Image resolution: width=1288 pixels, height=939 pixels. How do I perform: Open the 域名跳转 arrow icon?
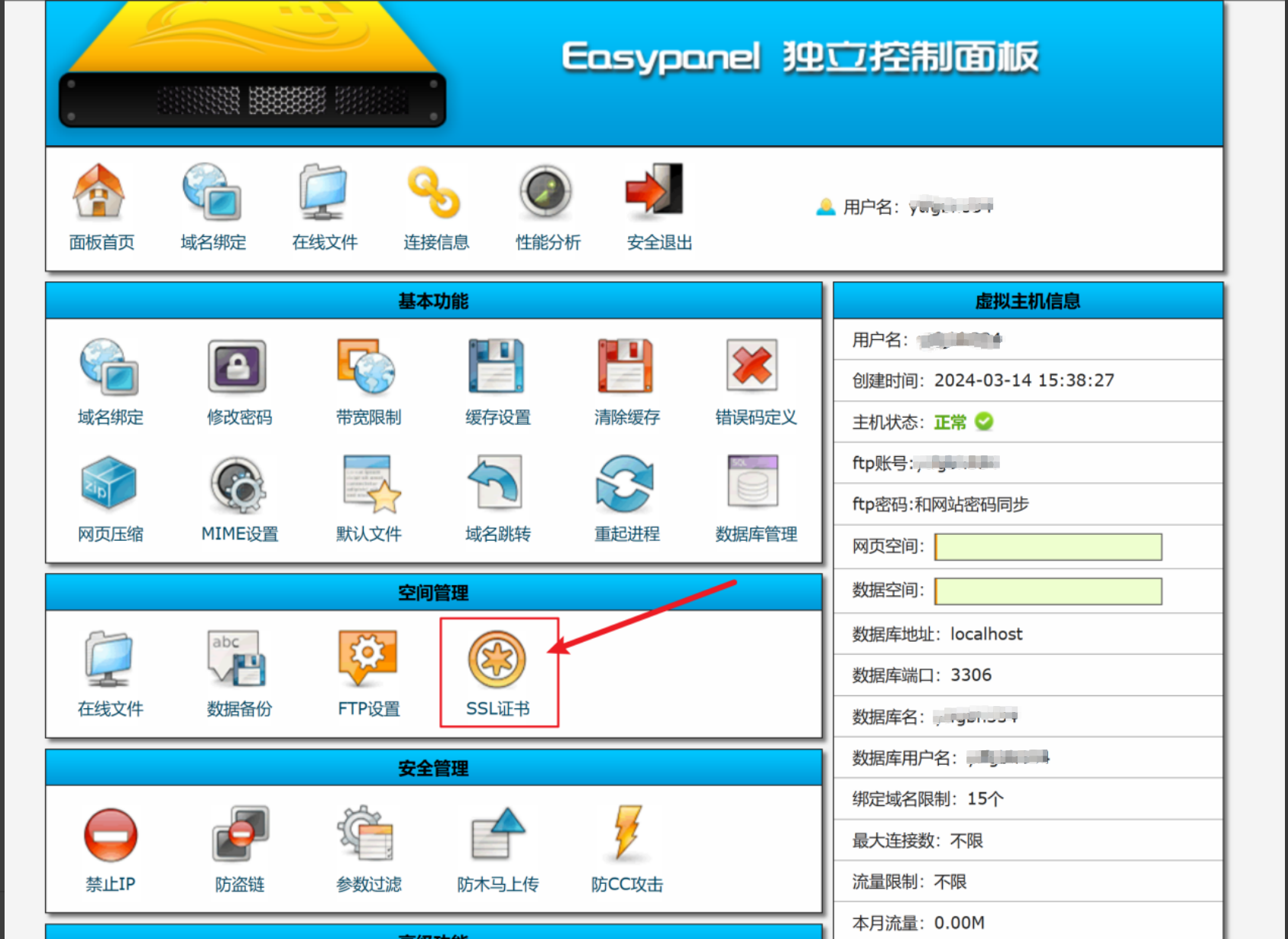point(495,482)
